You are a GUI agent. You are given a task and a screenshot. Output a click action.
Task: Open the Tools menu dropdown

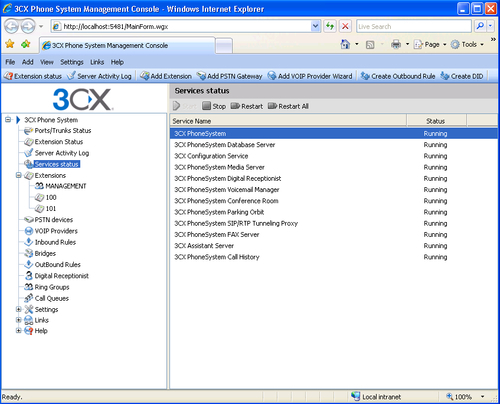point(482,45)
